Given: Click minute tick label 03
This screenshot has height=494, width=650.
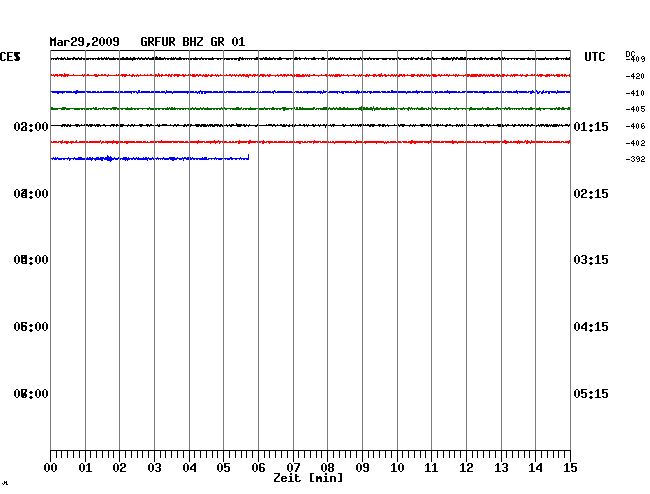Looking at the screenshot, I should [x=154, y=468].
